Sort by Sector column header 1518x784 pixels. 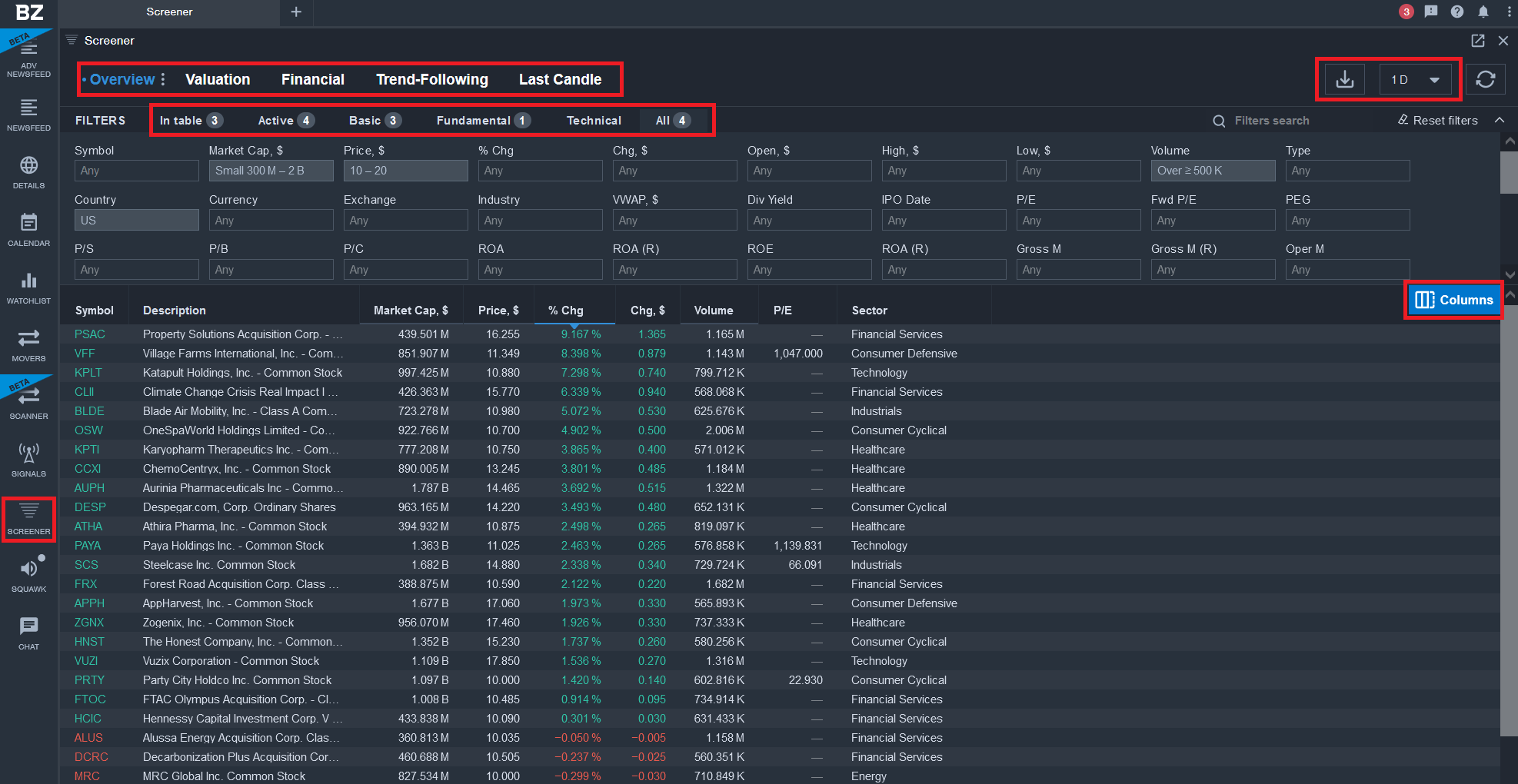(x=870, y=310)
